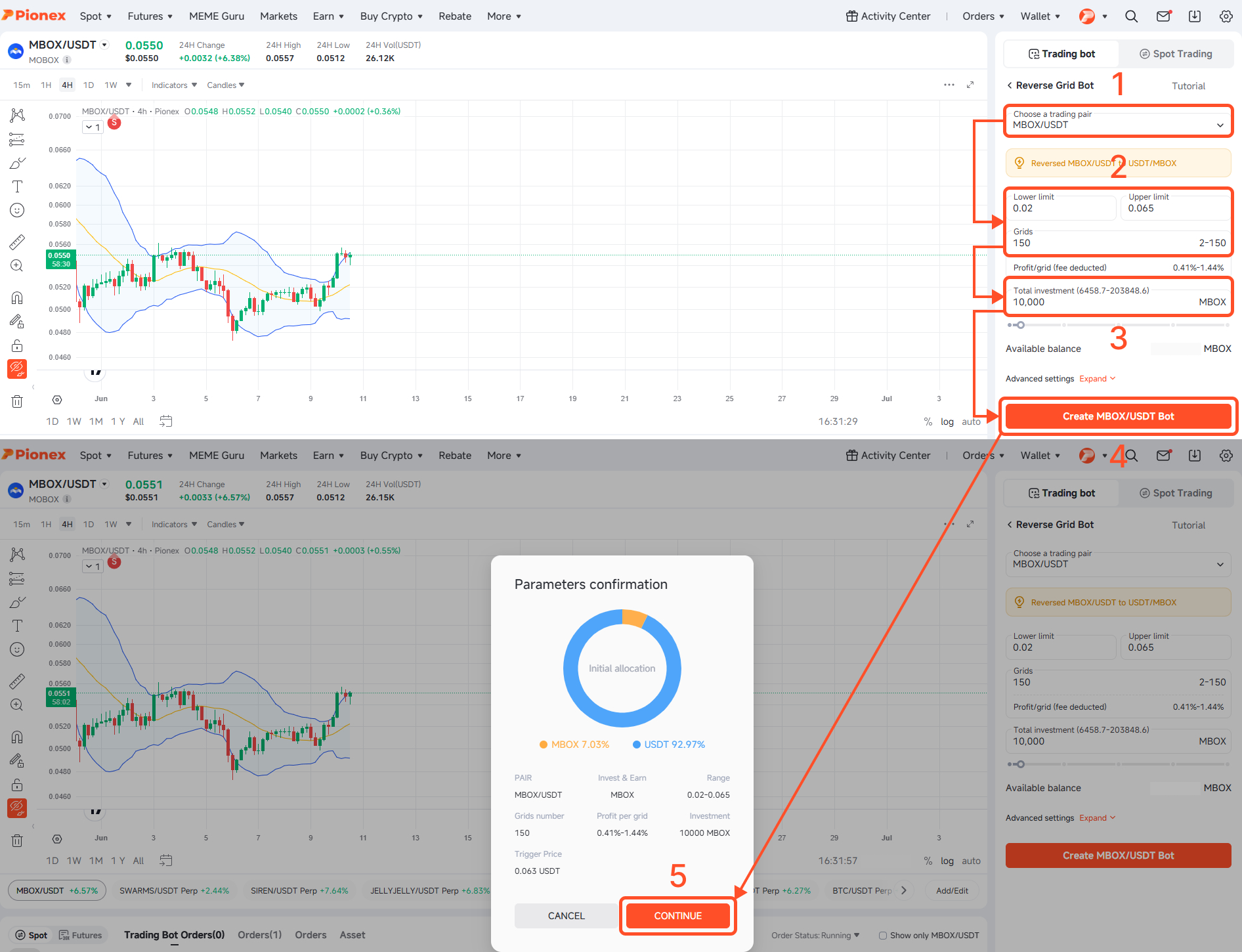Click the highlighted Create MBOX/USDT Bot button
This screenshot has height=952, width=1242.
tap(1118, 416)
